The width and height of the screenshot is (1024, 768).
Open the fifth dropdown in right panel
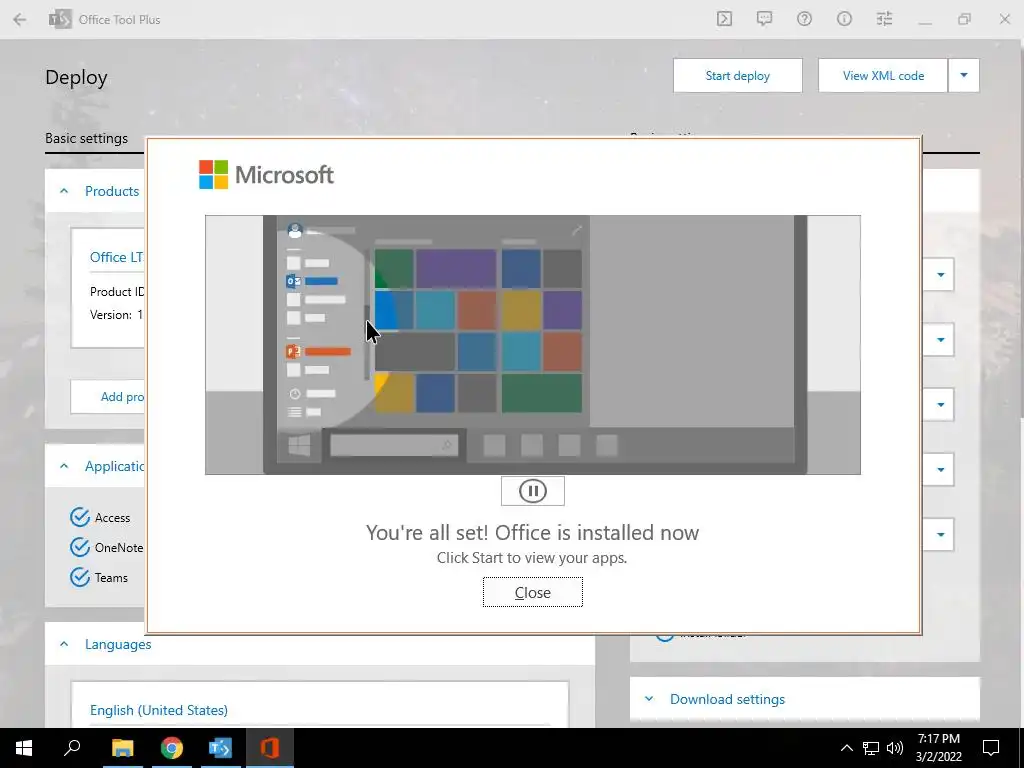click(x=940, y=534)
